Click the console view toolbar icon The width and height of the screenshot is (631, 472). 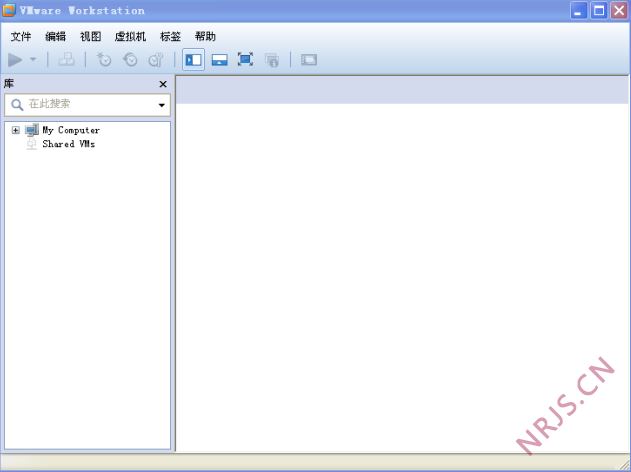point(309,60)
